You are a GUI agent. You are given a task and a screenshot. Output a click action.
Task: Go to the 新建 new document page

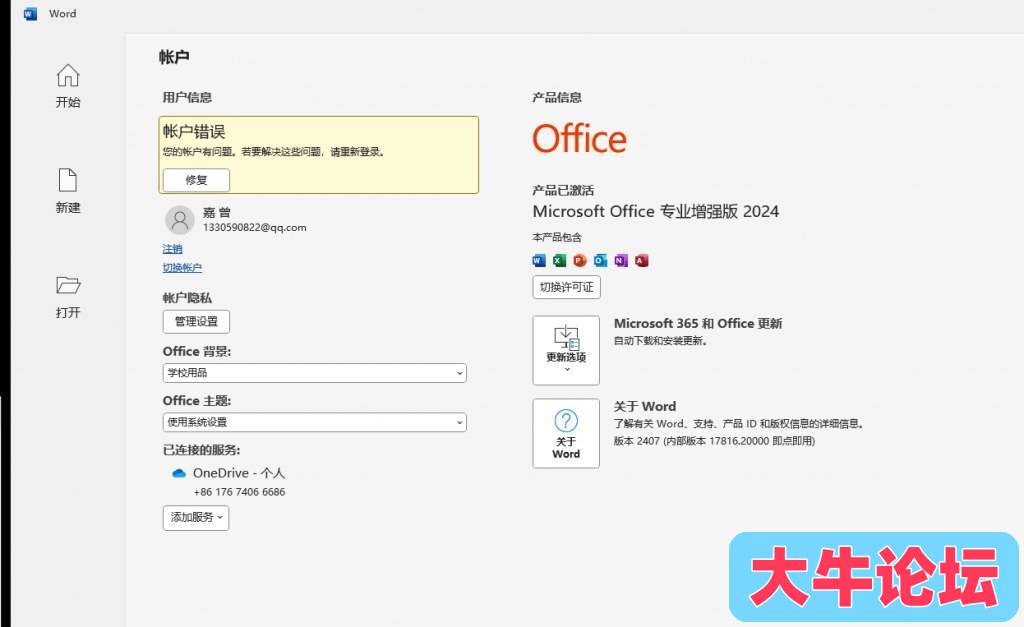68,191
